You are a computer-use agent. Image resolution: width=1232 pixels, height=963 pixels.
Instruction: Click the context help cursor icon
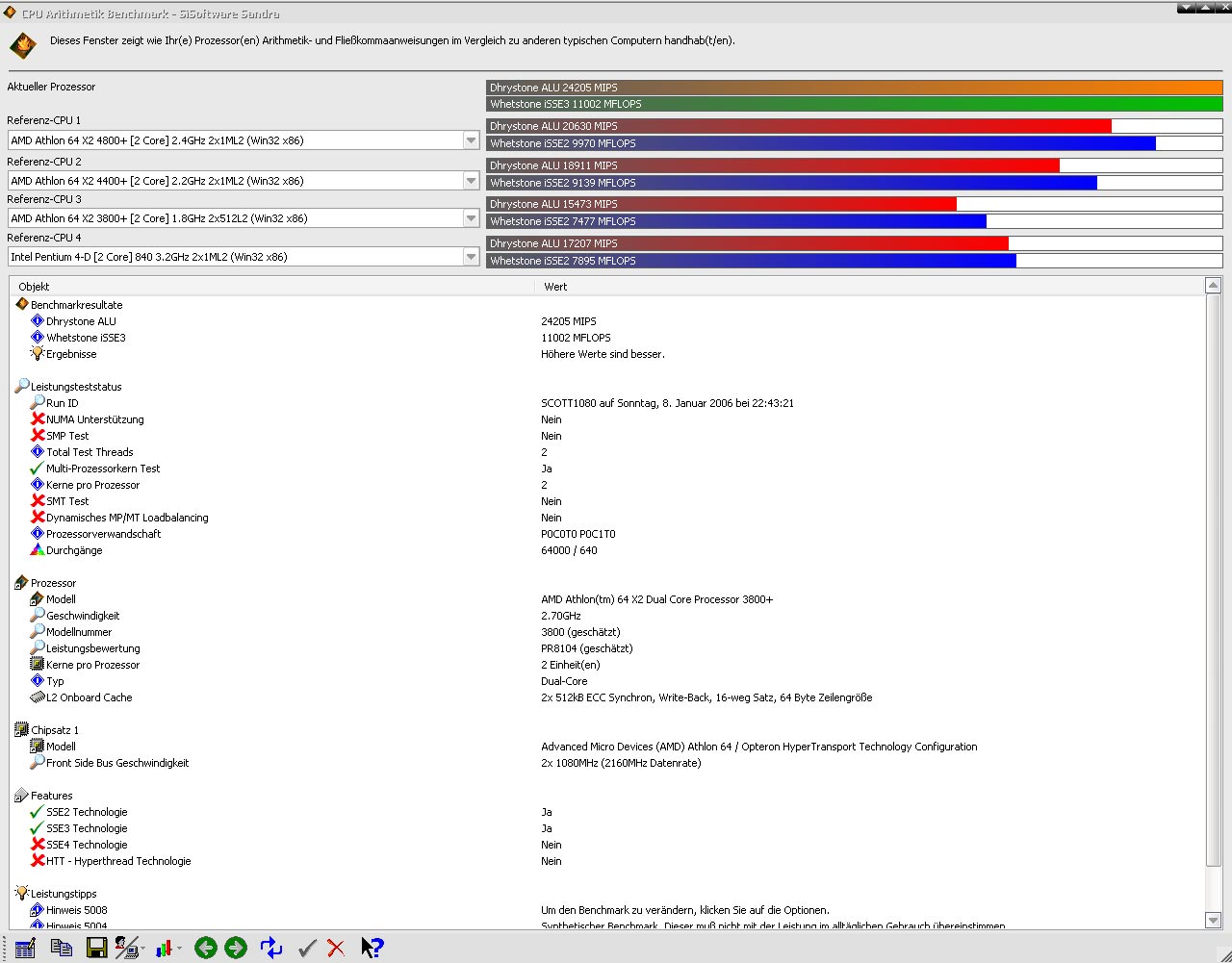372,948
